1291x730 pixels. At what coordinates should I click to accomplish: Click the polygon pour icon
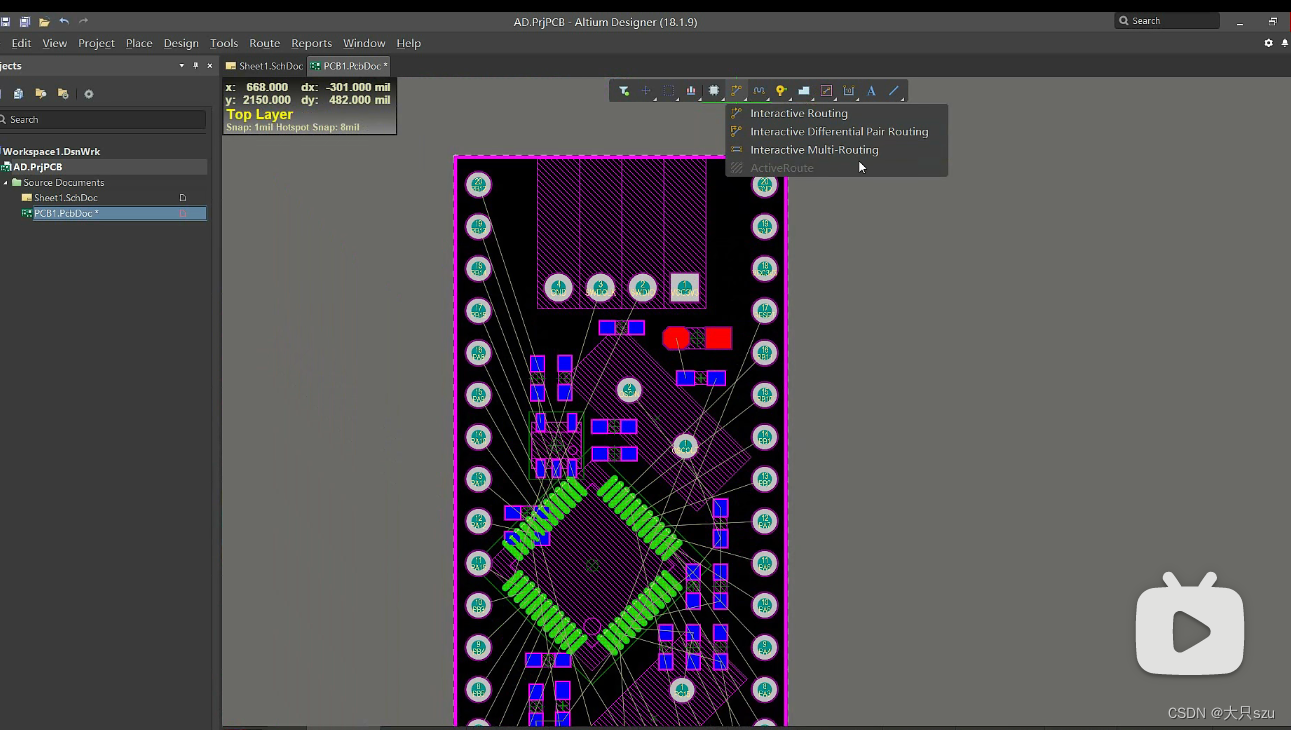[804, 91]
